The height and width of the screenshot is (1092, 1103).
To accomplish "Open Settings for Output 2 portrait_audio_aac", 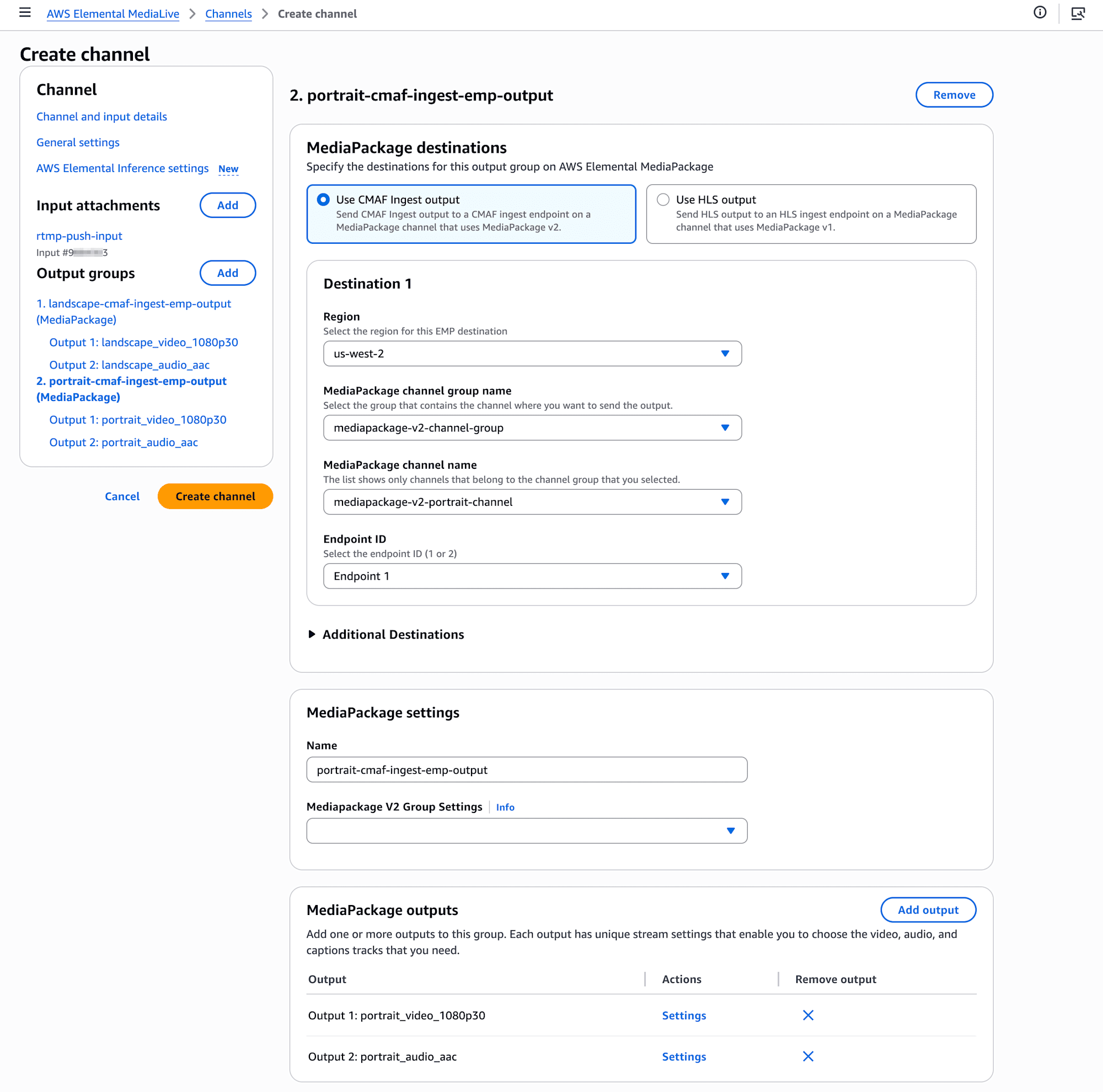I will pyautogui.click(x=683, y=1056).
